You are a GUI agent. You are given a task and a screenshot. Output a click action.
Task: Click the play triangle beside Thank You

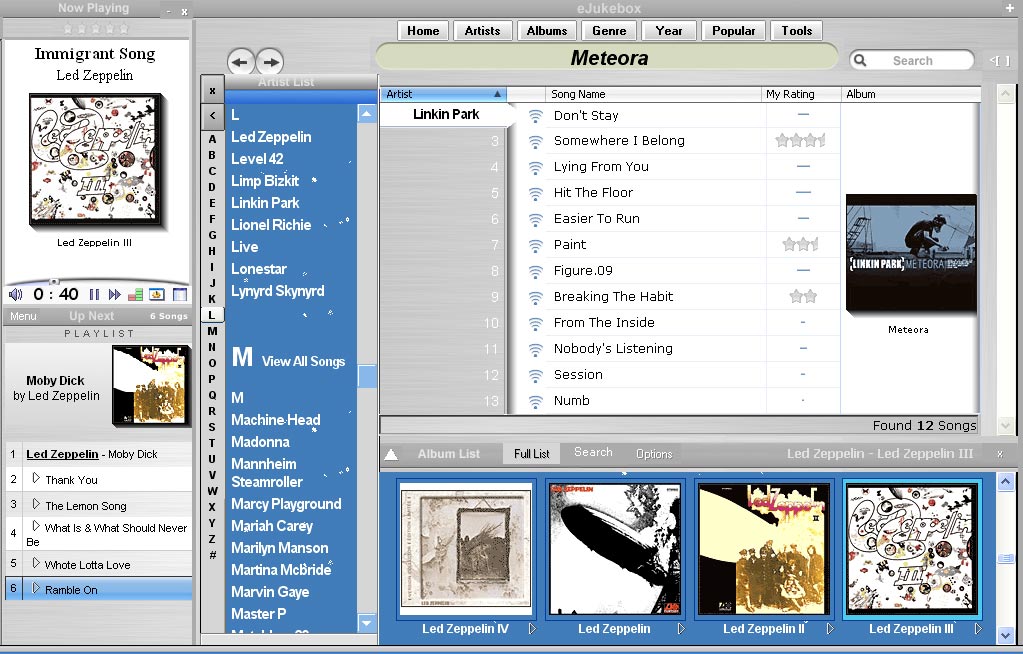(36, 478)
